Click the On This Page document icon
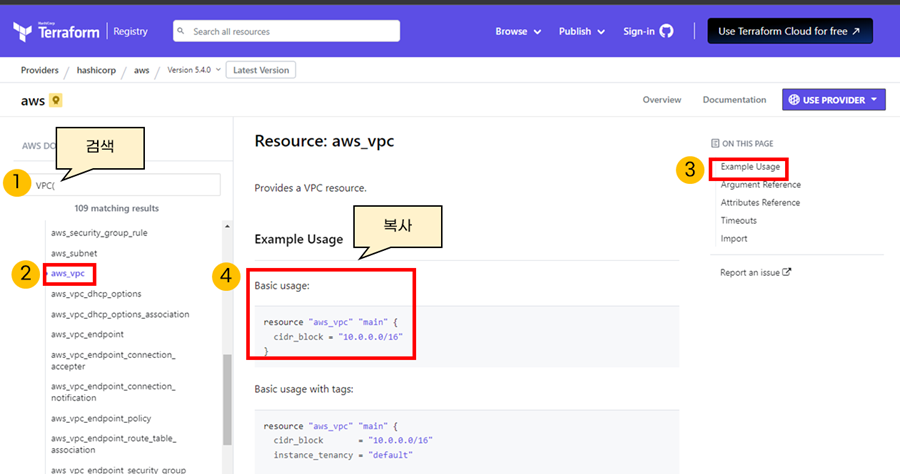 [715, 143]
